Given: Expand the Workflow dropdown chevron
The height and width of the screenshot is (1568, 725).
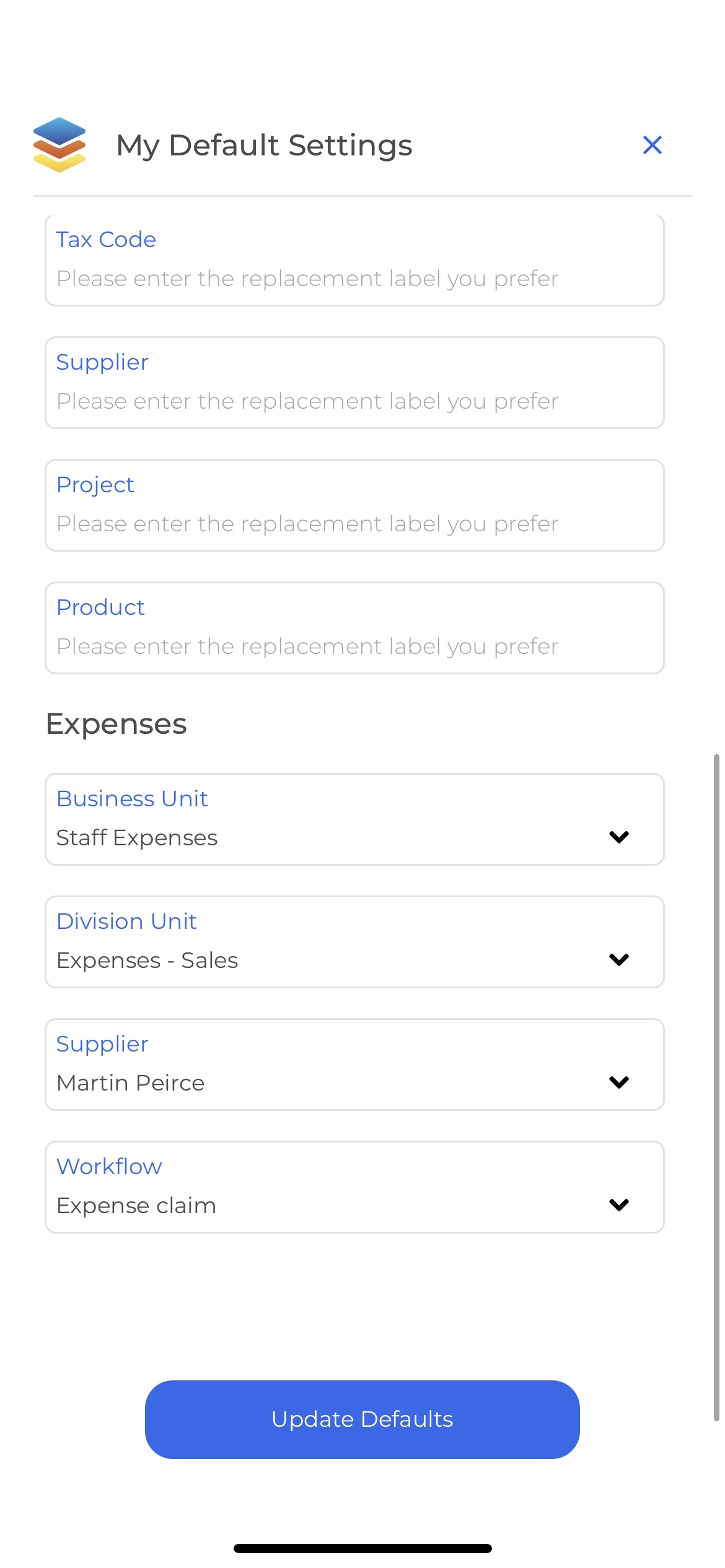Looking at the screenshot, I should pos(619,1205).
